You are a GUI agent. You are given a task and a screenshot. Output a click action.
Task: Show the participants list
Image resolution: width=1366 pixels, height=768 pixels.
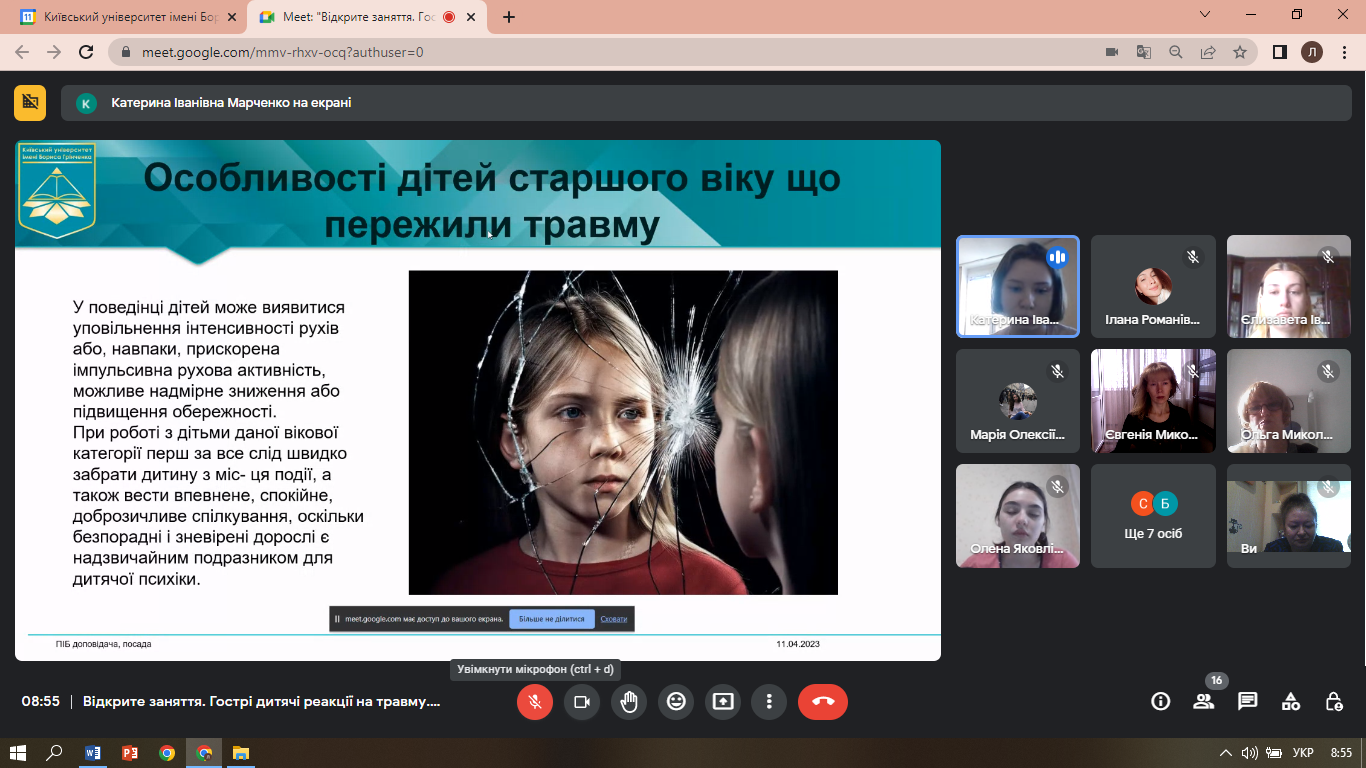click(1203, 701)
